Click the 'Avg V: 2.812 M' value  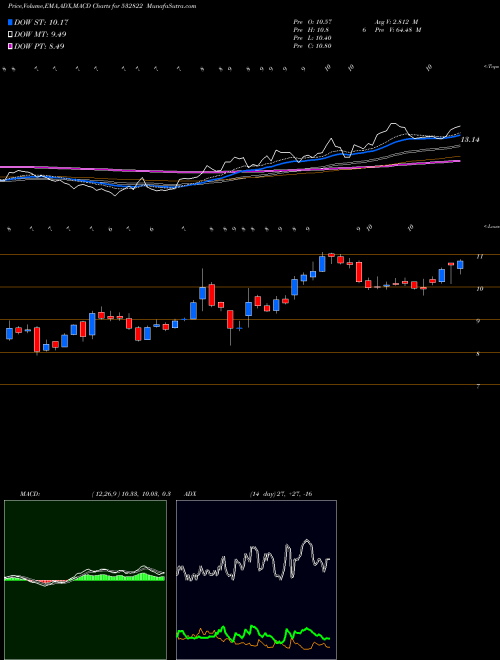point(397,22)
